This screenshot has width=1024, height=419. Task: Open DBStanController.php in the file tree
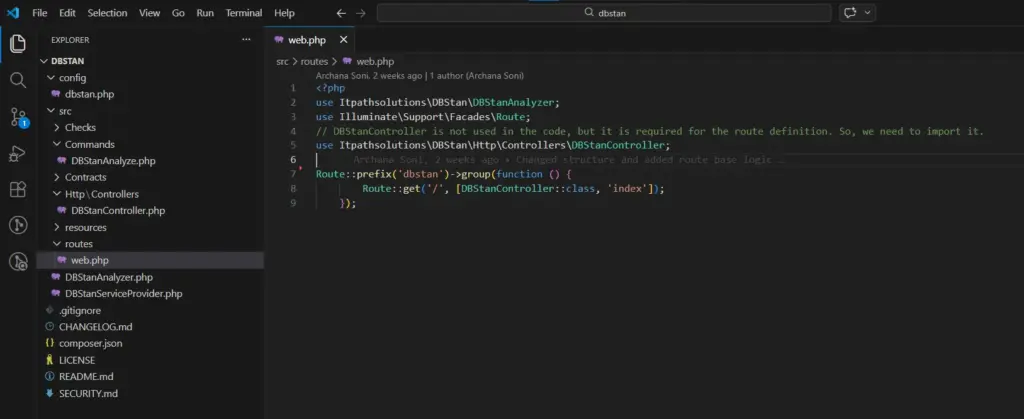point(117,211)
